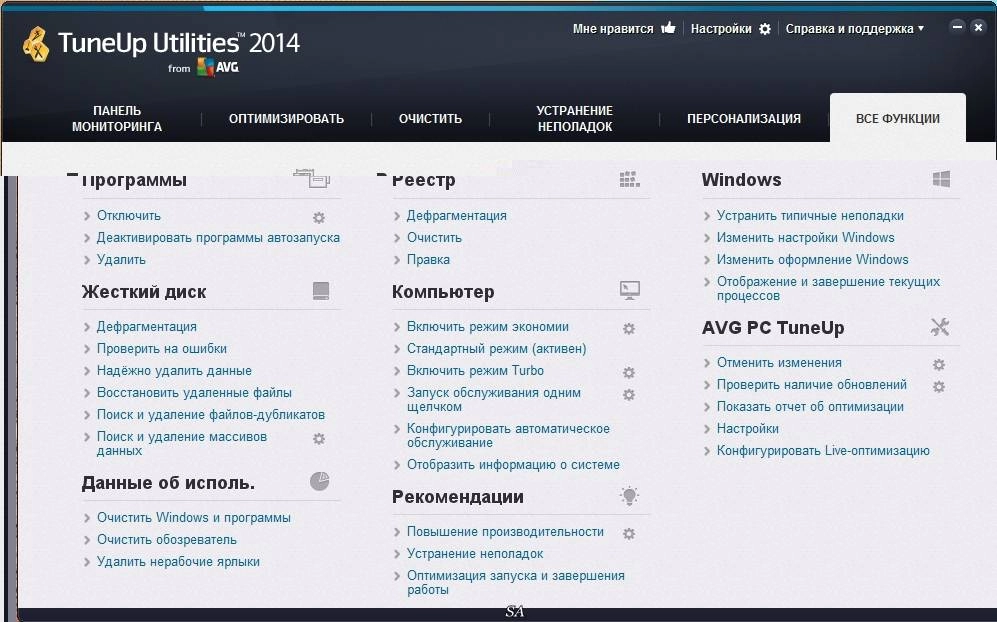Screen dimensions: 997x622
Task: Click the thumbs-up Мне нравится icon
Action: tap(668, 27)
